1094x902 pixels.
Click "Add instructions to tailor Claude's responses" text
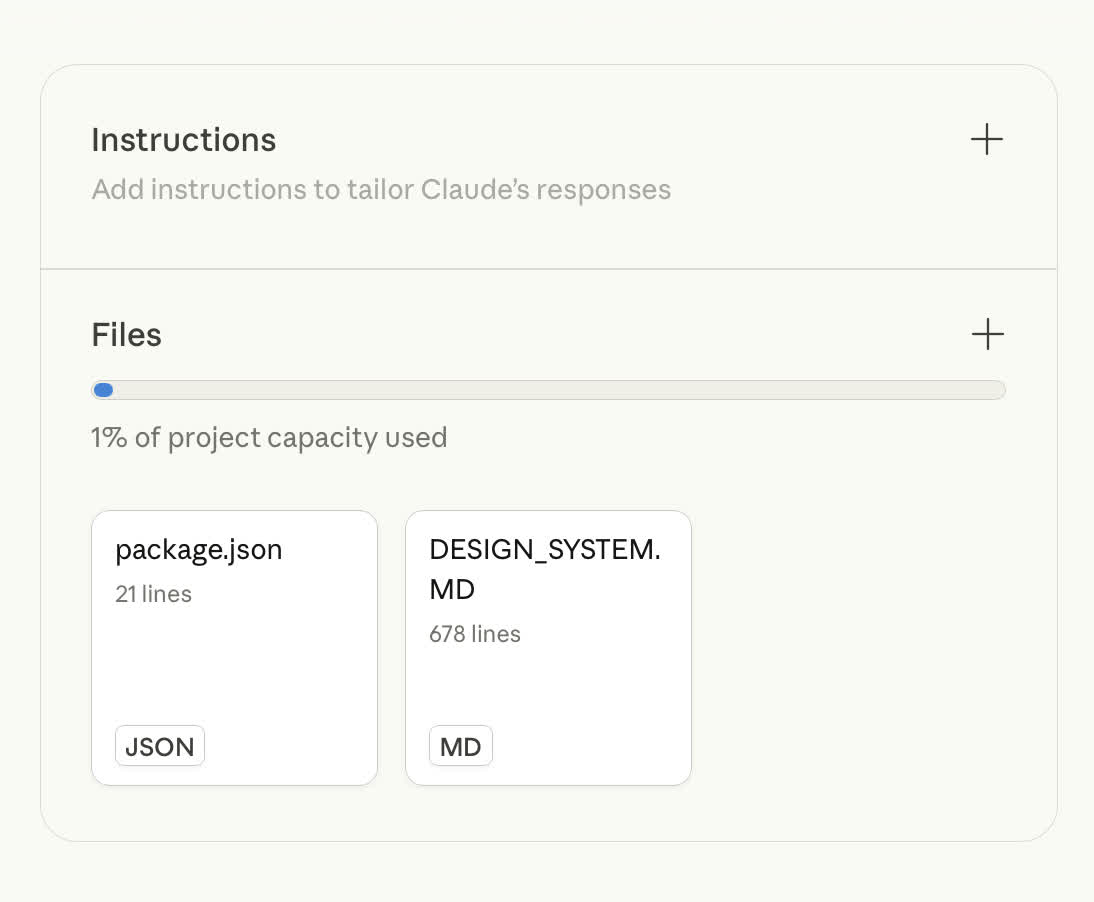click(x=381, y=189)
